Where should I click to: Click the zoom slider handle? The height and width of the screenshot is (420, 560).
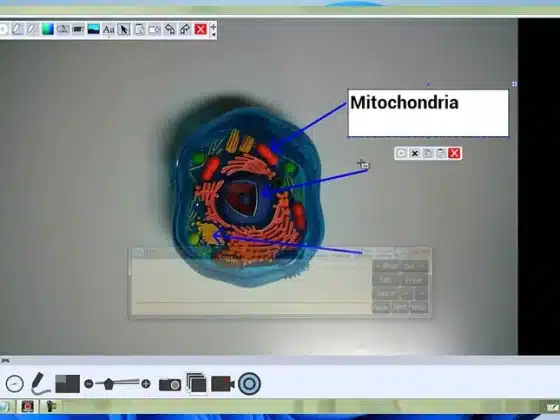coord(109,384)
